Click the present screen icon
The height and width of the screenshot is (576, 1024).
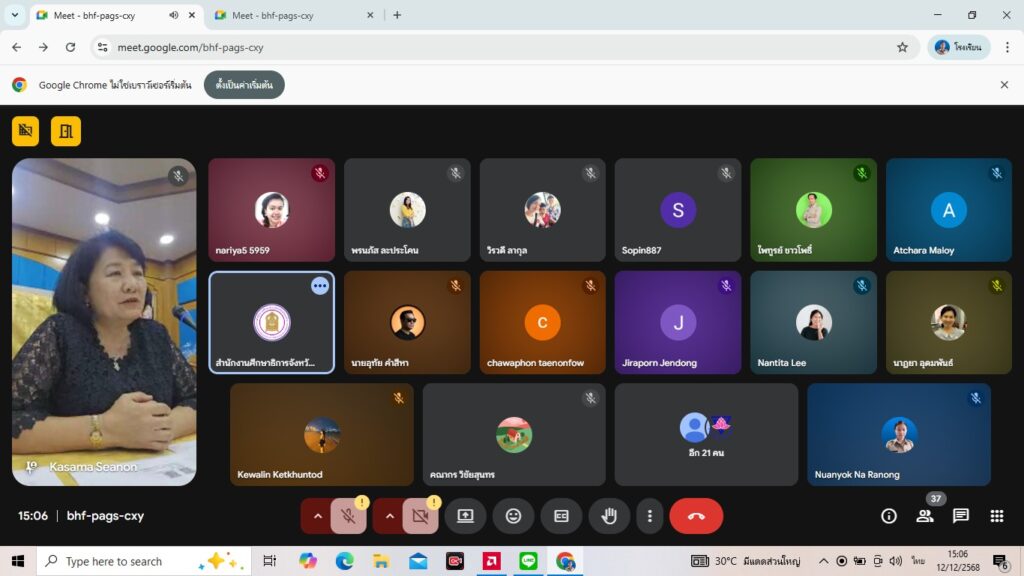[465, 516]
